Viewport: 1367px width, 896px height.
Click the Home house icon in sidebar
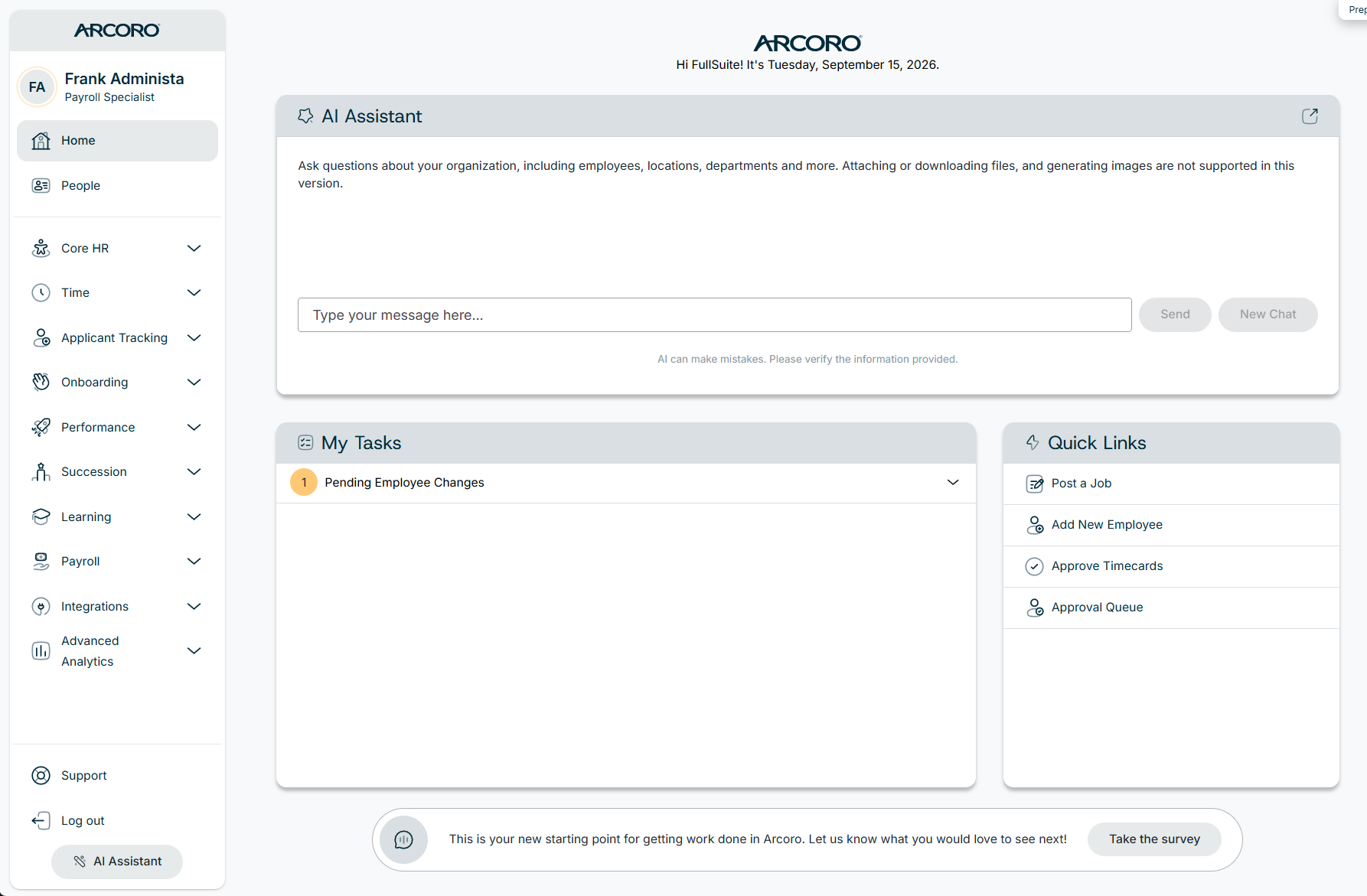(x=41, y=141)
